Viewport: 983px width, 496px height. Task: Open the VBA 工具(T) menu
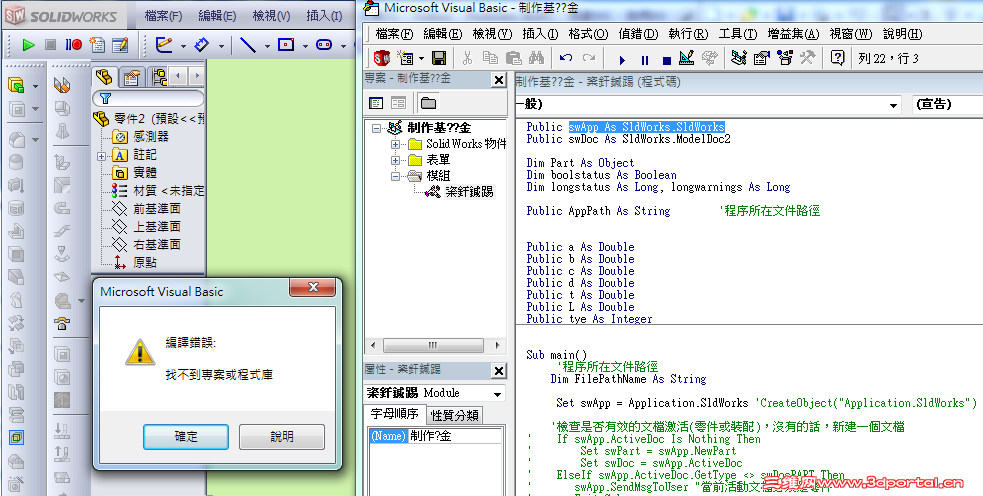(738, 34)
